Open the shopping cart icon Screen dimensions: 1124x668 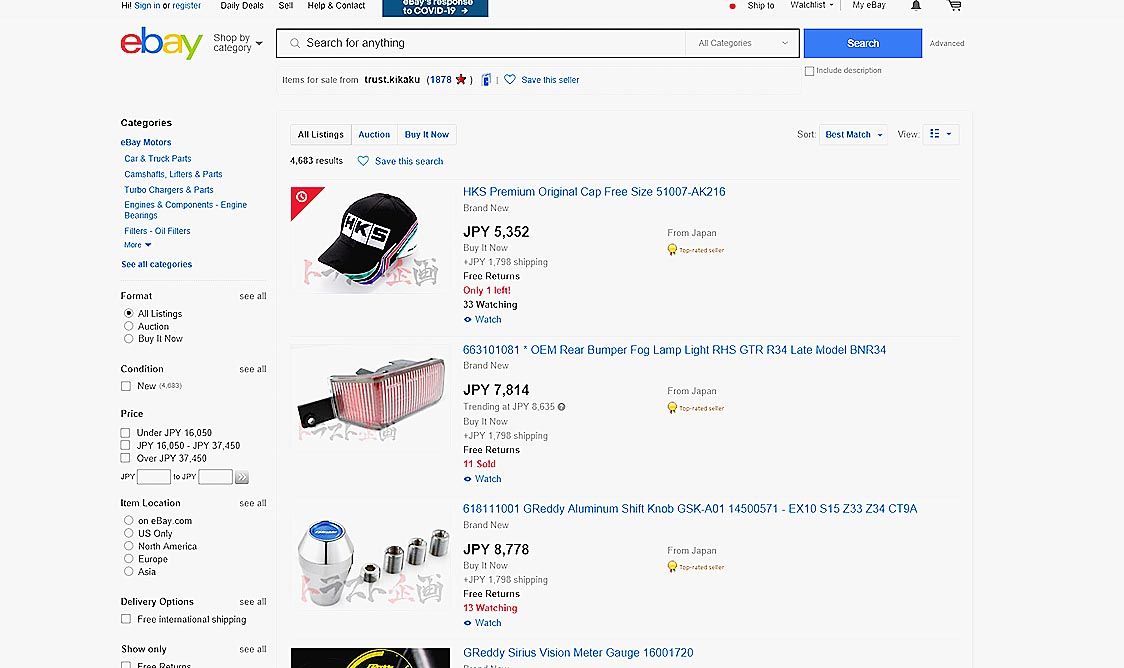click(x=954, y=6)
